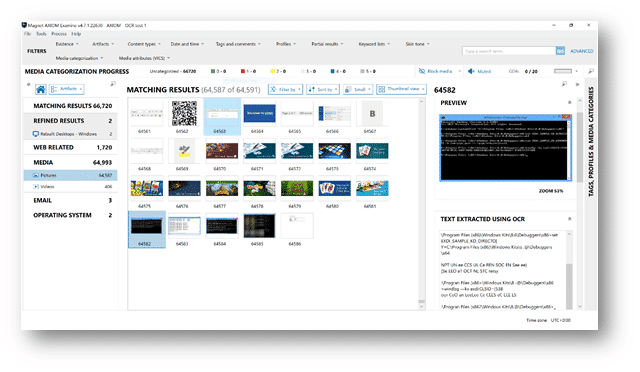Toggle the Muted speaker icon

[x=471, y=71]
